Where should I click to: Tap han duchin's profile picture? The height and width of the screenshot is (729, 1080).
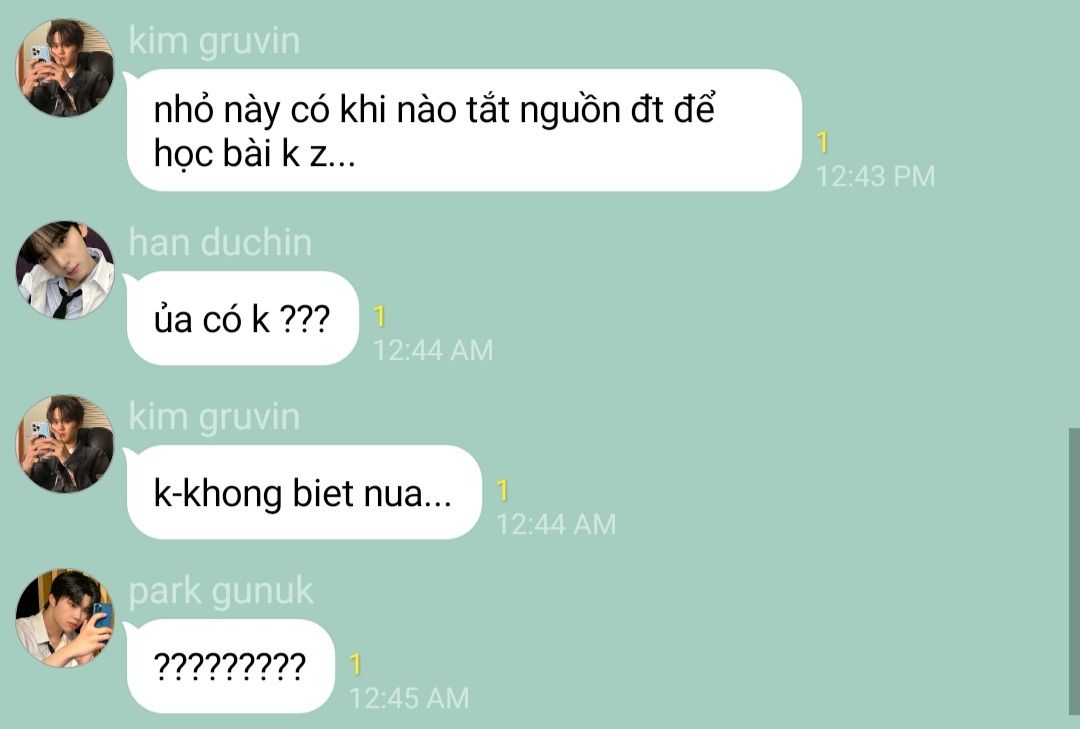(x=65, y=270)
